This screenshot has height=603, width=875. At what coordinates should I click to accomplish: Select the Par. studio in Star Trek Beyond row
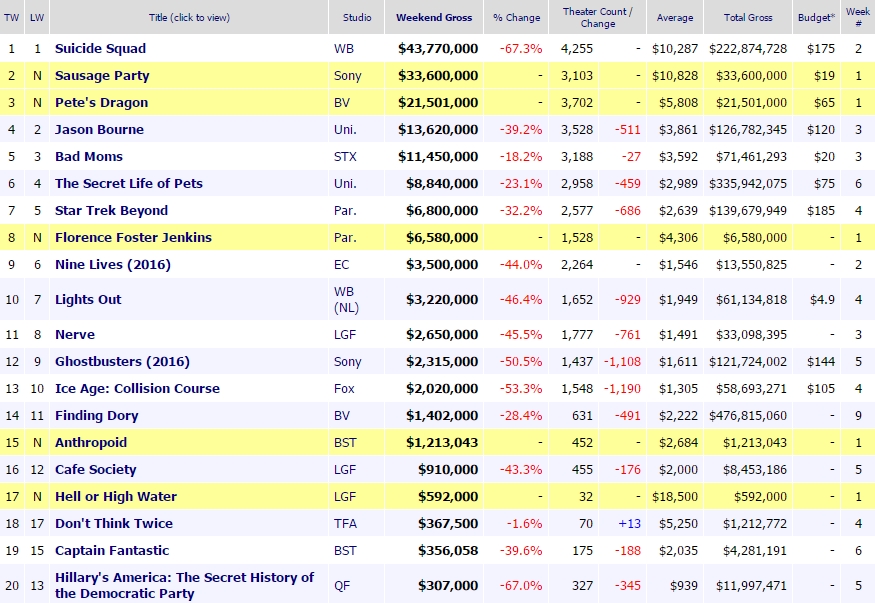[x=345, y=210]
